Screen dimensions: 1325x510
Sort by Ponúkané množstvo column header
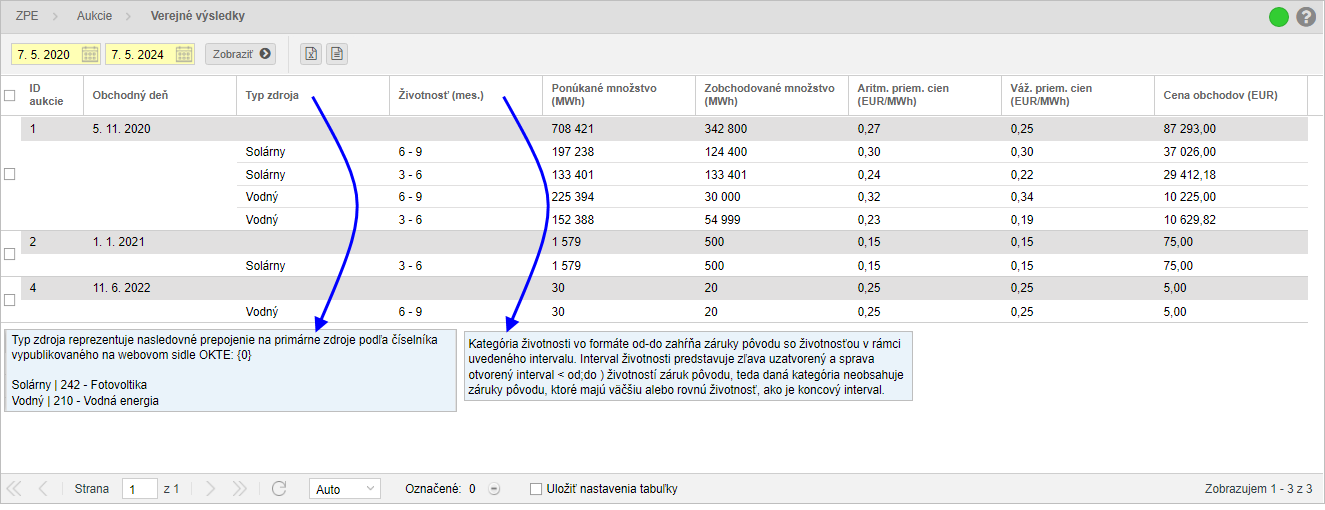pos(619,95)
